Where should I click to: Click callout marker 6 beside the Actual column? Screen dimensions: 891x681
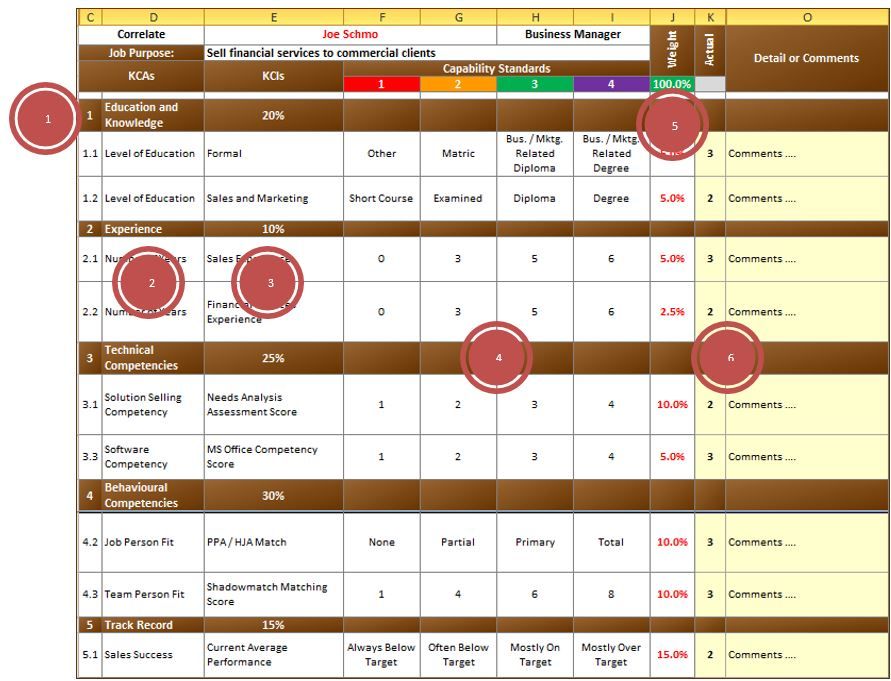click(731, 356)
